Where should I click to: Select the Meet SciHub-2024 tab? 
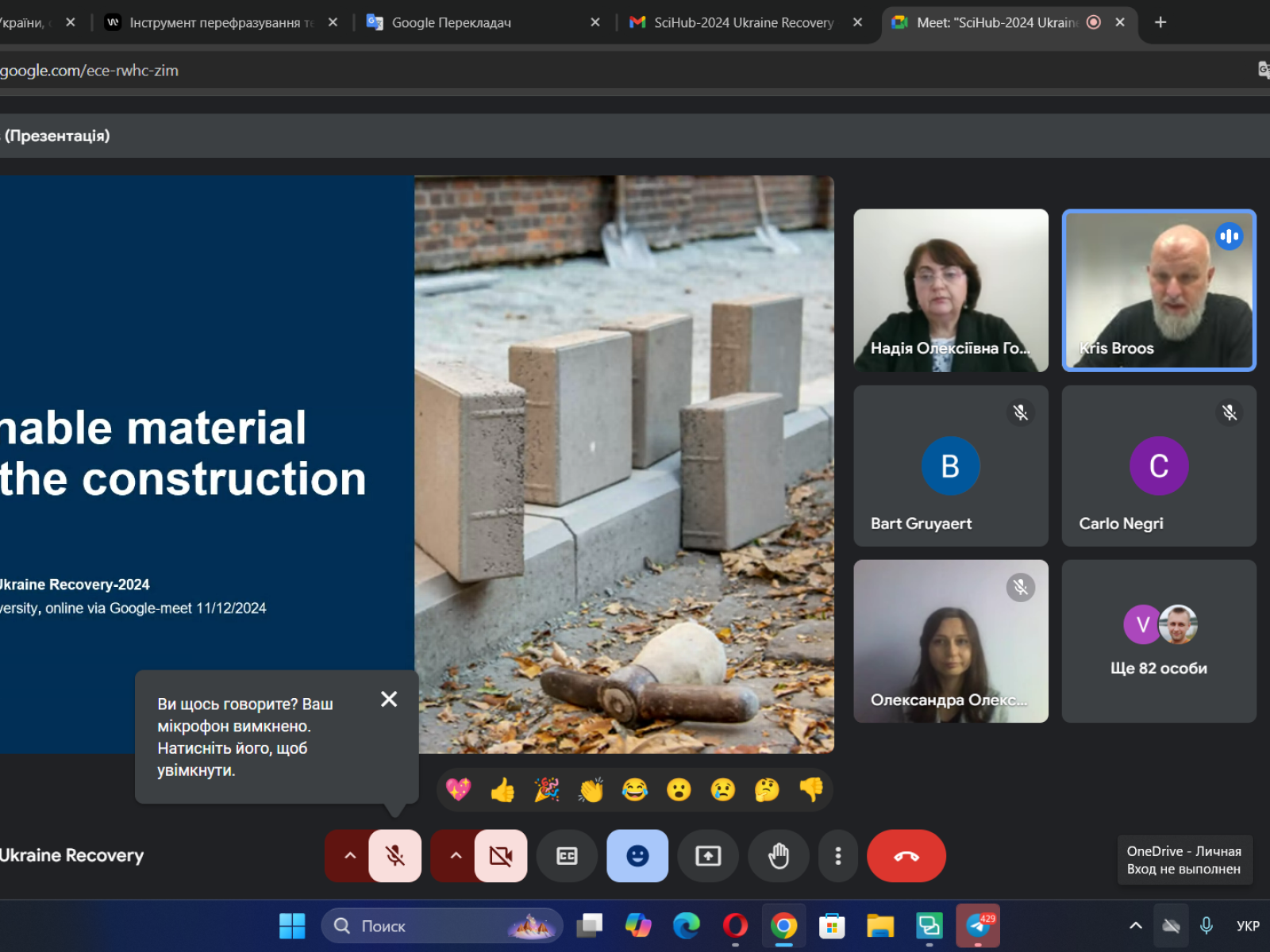tap(1008, 22)
